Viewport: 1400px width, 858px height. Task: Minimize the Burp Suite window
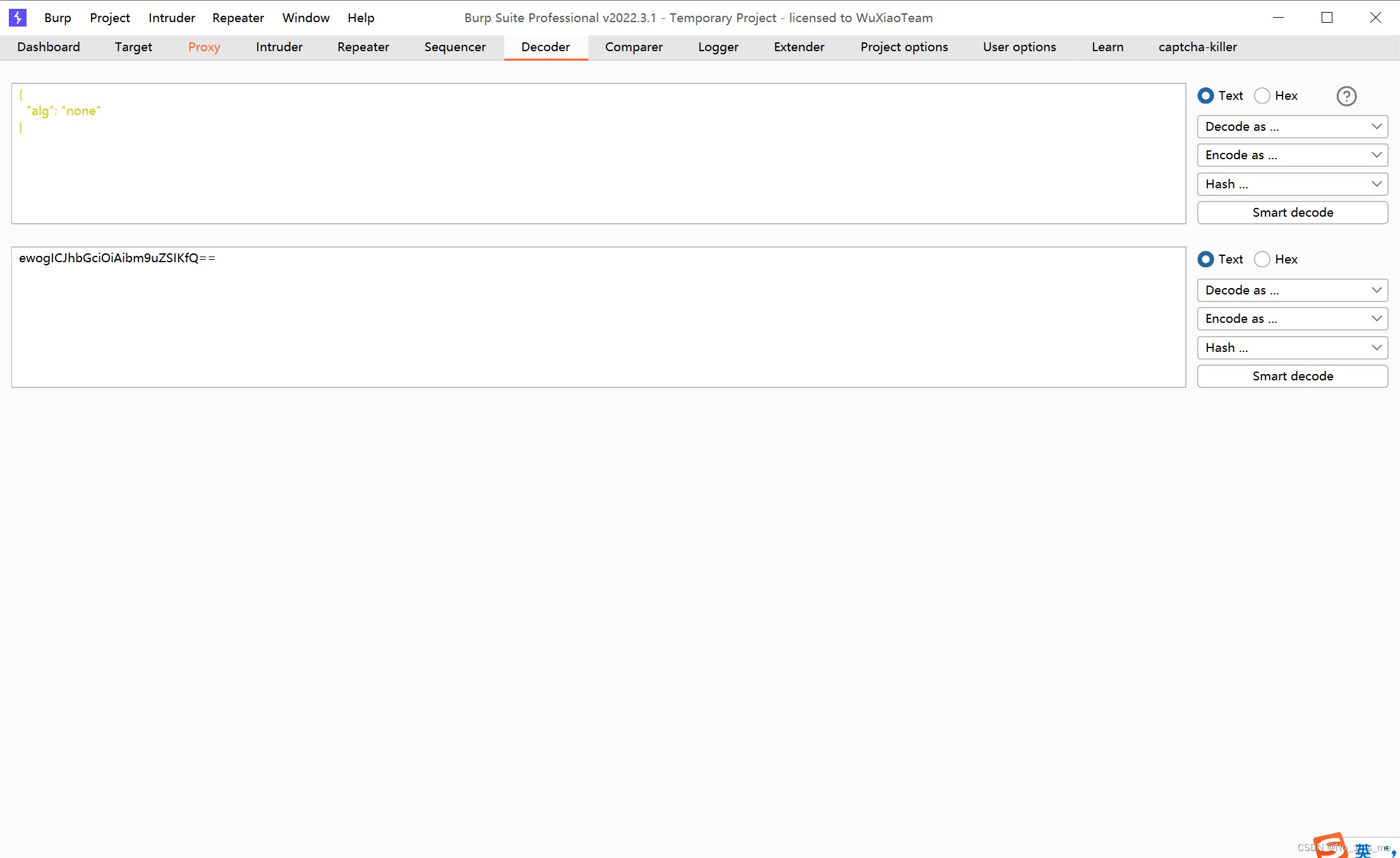coord(1278,18)
